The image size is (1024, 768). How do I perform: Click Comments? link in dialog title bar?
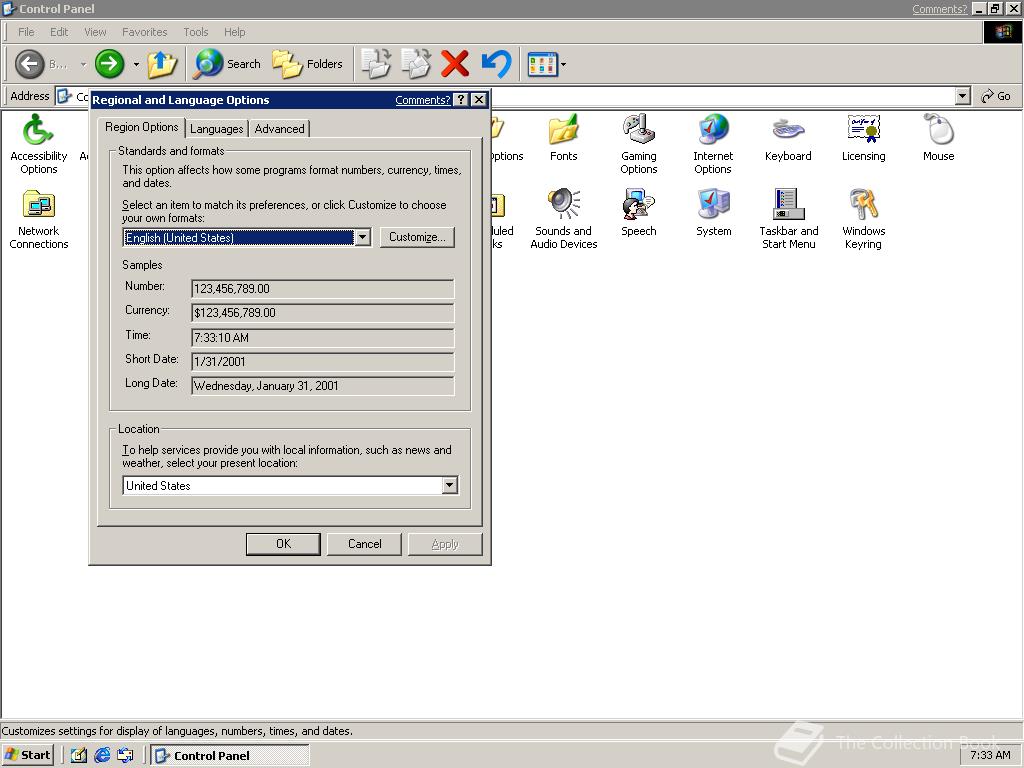[423, 100]
